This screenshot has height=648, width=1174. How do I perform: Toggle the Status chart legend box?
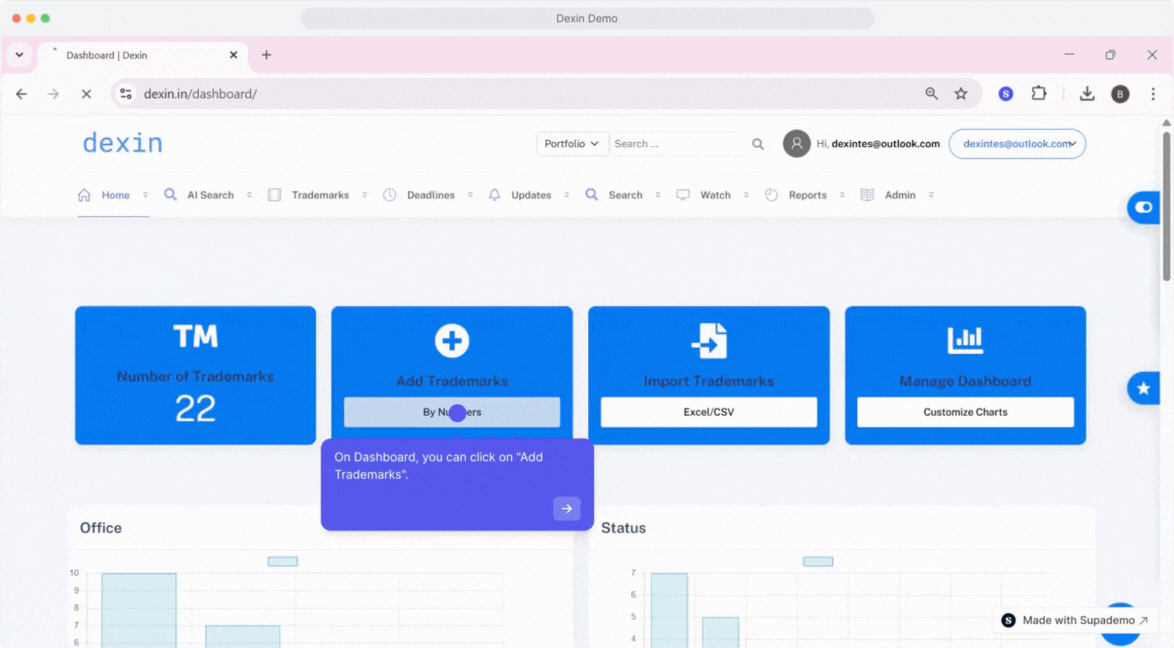coord(818,561)
